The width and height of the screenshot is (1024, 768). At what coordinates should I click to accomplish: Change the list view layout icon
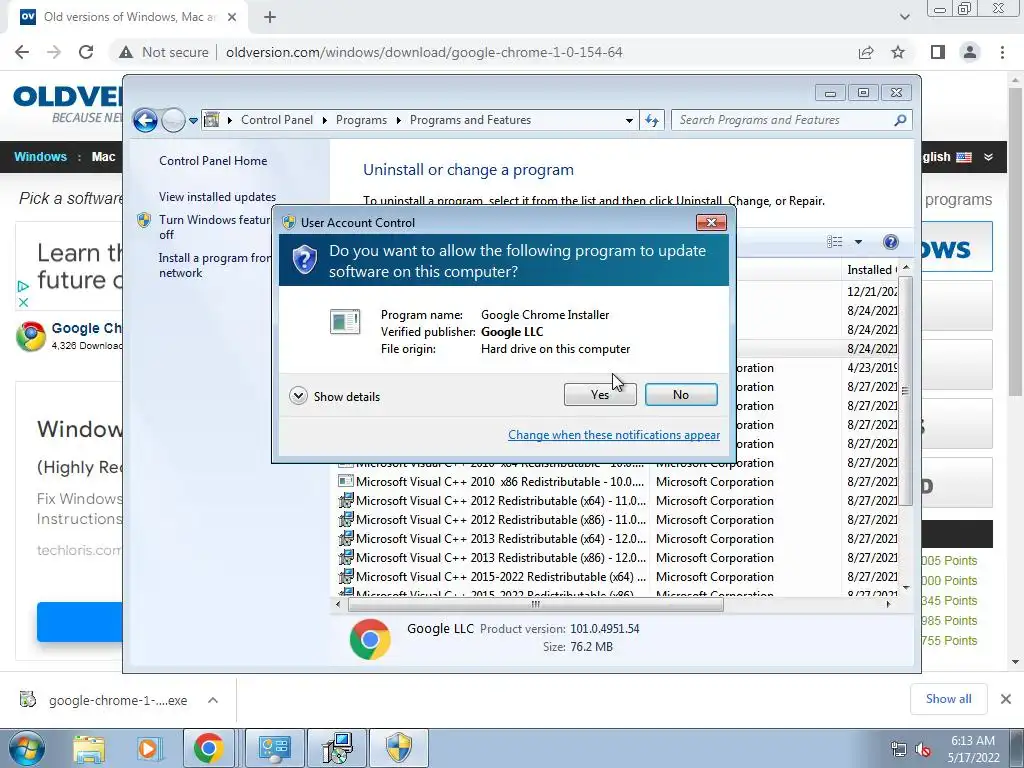835,242
